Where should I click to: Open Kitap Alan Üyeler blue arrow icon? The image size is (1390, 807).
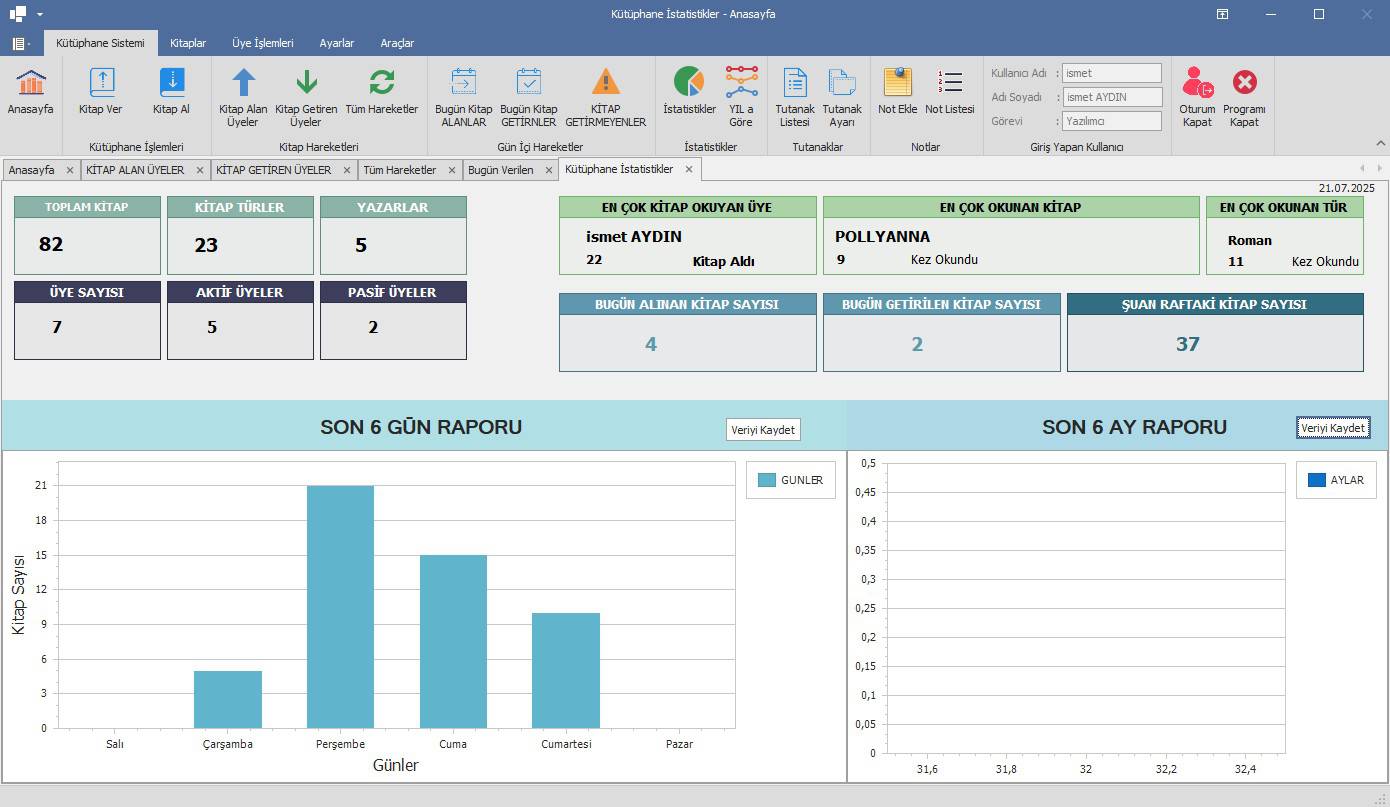(x=243, y=83)
